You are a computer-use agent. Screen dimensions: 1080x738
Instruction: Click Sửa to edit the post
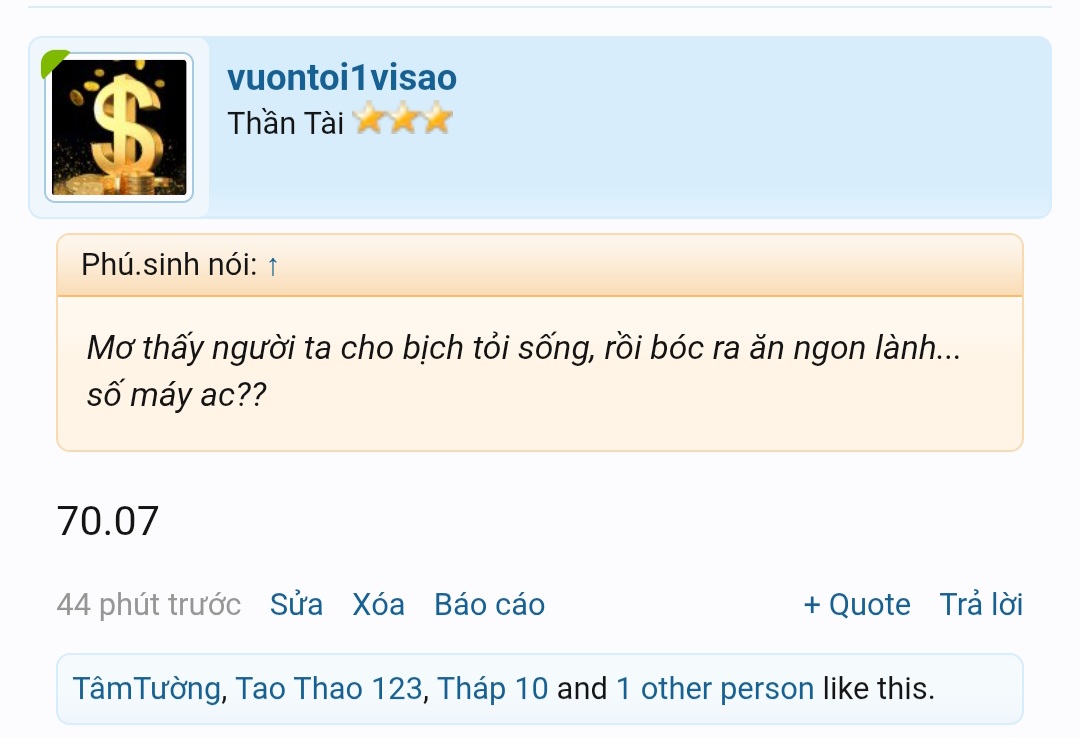point(296,605)
